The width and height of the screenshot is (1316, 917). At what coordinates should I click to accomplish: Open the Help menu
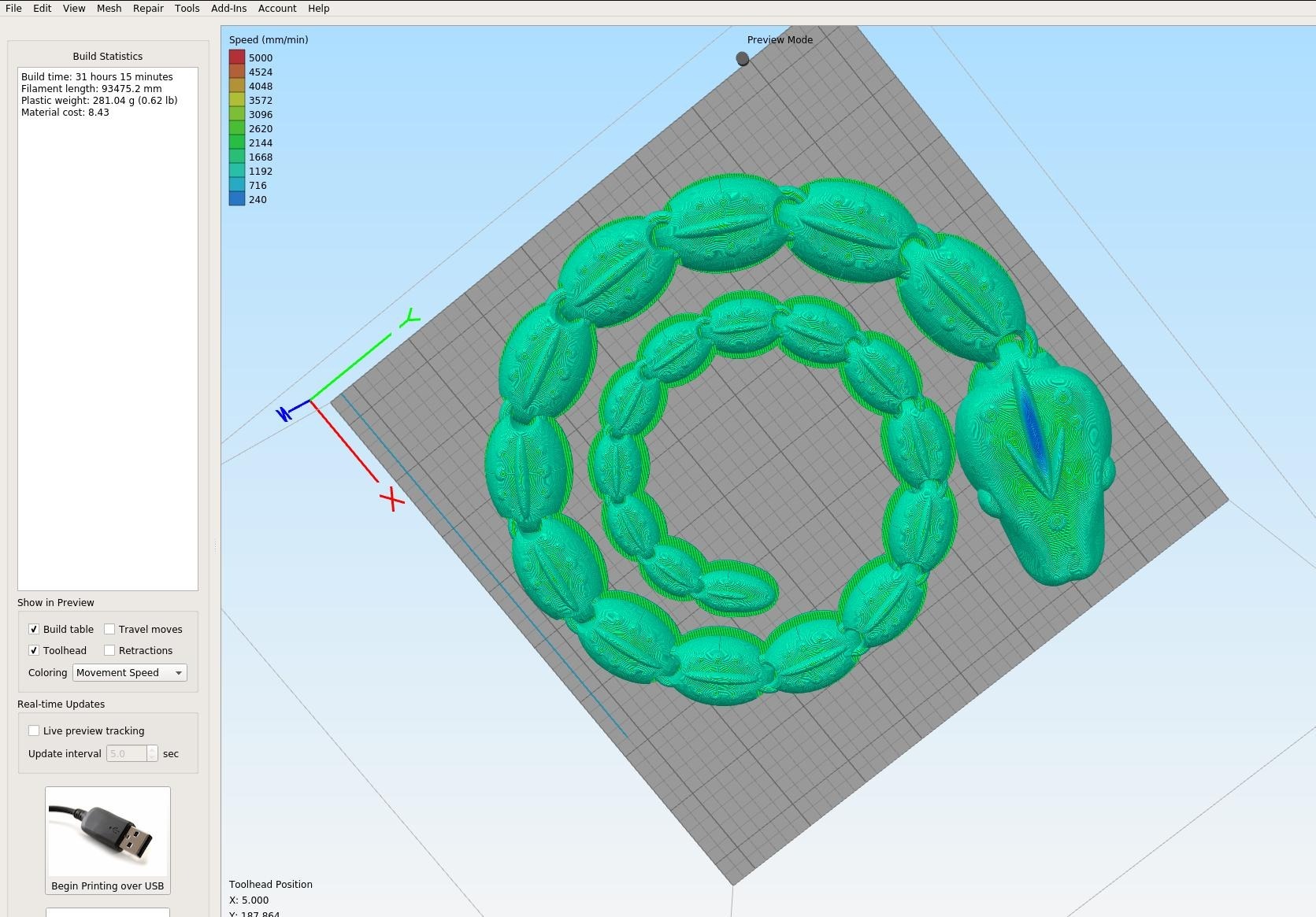click(x=318, y=8)
